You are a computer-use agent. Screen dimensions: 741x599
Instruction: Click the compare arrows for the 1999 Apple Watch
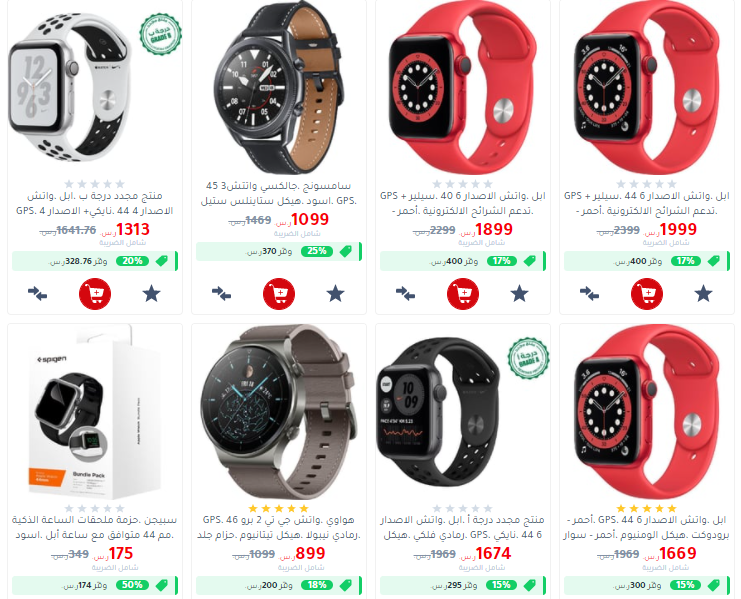pyautogui.click(x=589, y=294)
